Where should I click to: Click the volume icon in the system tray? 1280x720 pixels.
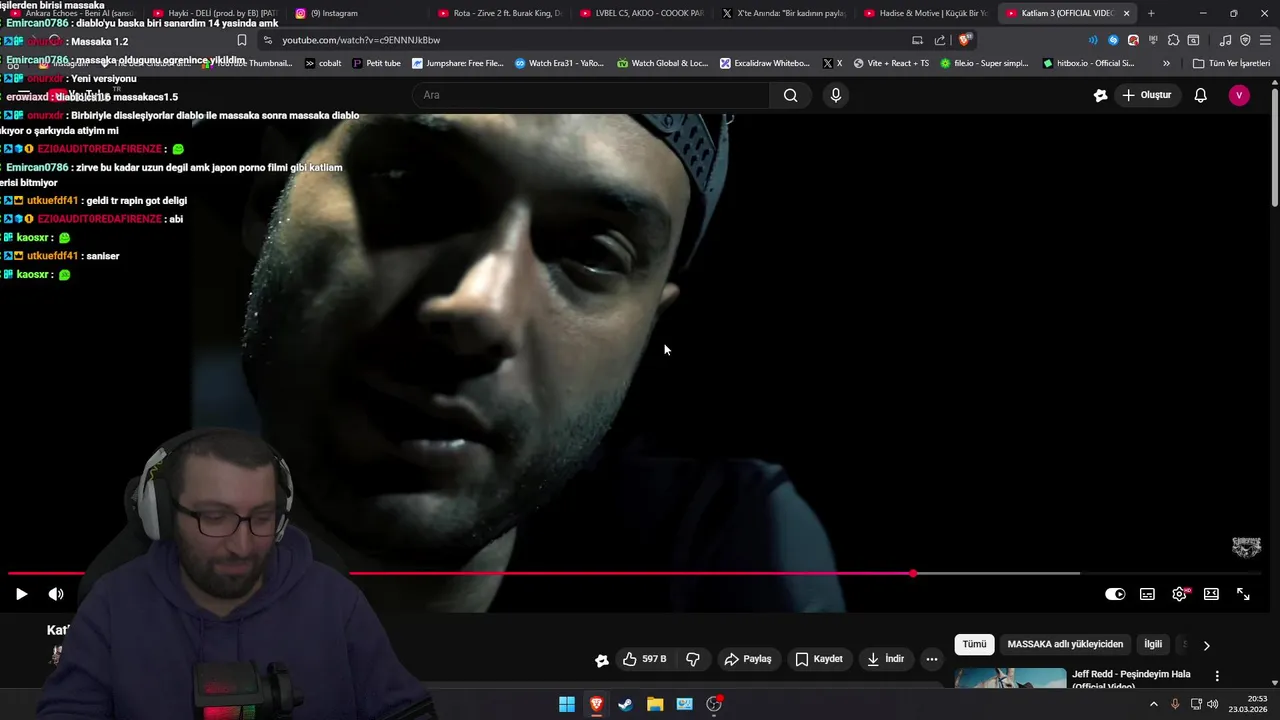coord(1213,704)
